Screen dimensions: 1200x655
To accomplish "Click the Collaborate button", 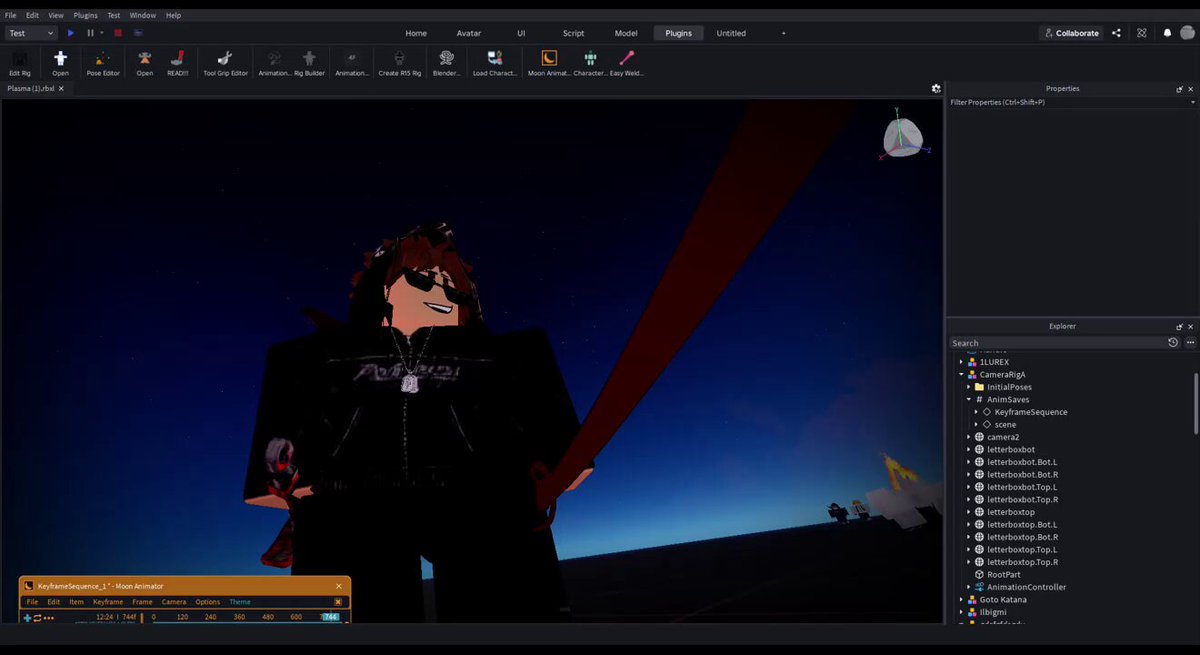I will (x=1071, y=33).
